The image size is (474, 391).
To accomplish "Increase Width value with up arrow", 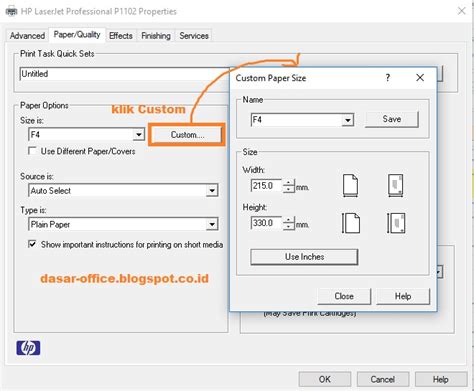I will [289, 183].
